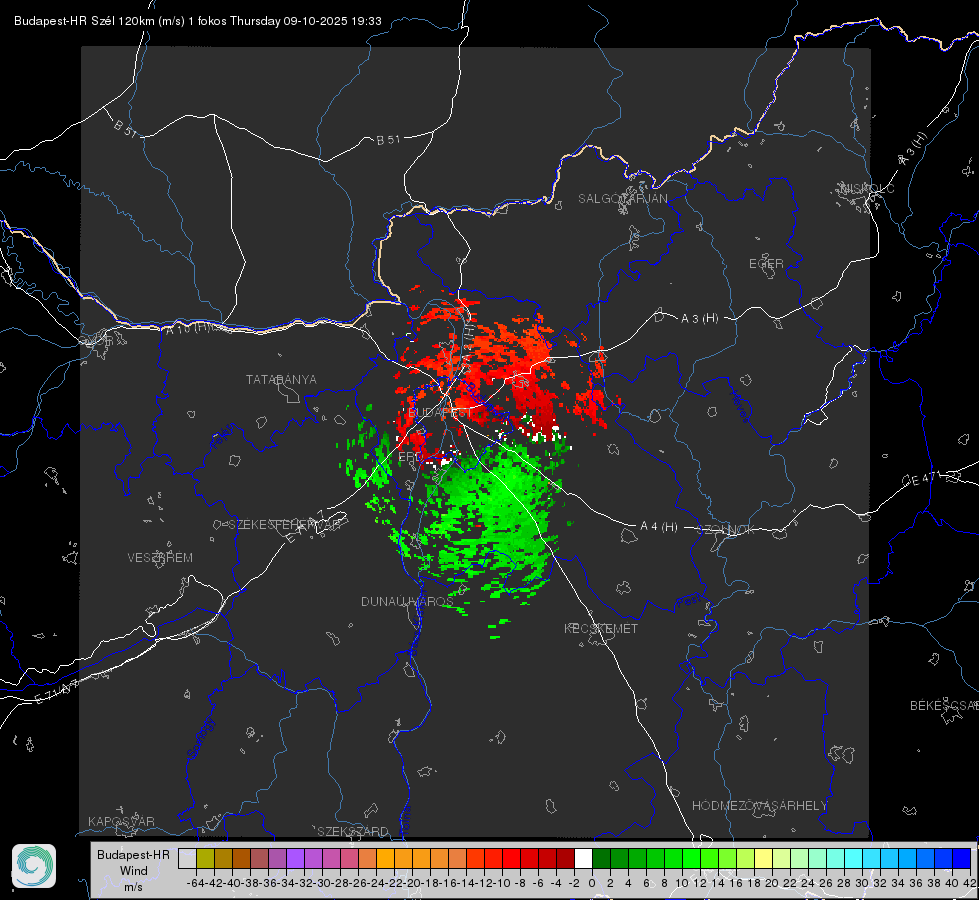The height and width of the screenshot is (900, 979).
Task: Click the BUDAPEST city label
Action: click(x=440, y=413)
